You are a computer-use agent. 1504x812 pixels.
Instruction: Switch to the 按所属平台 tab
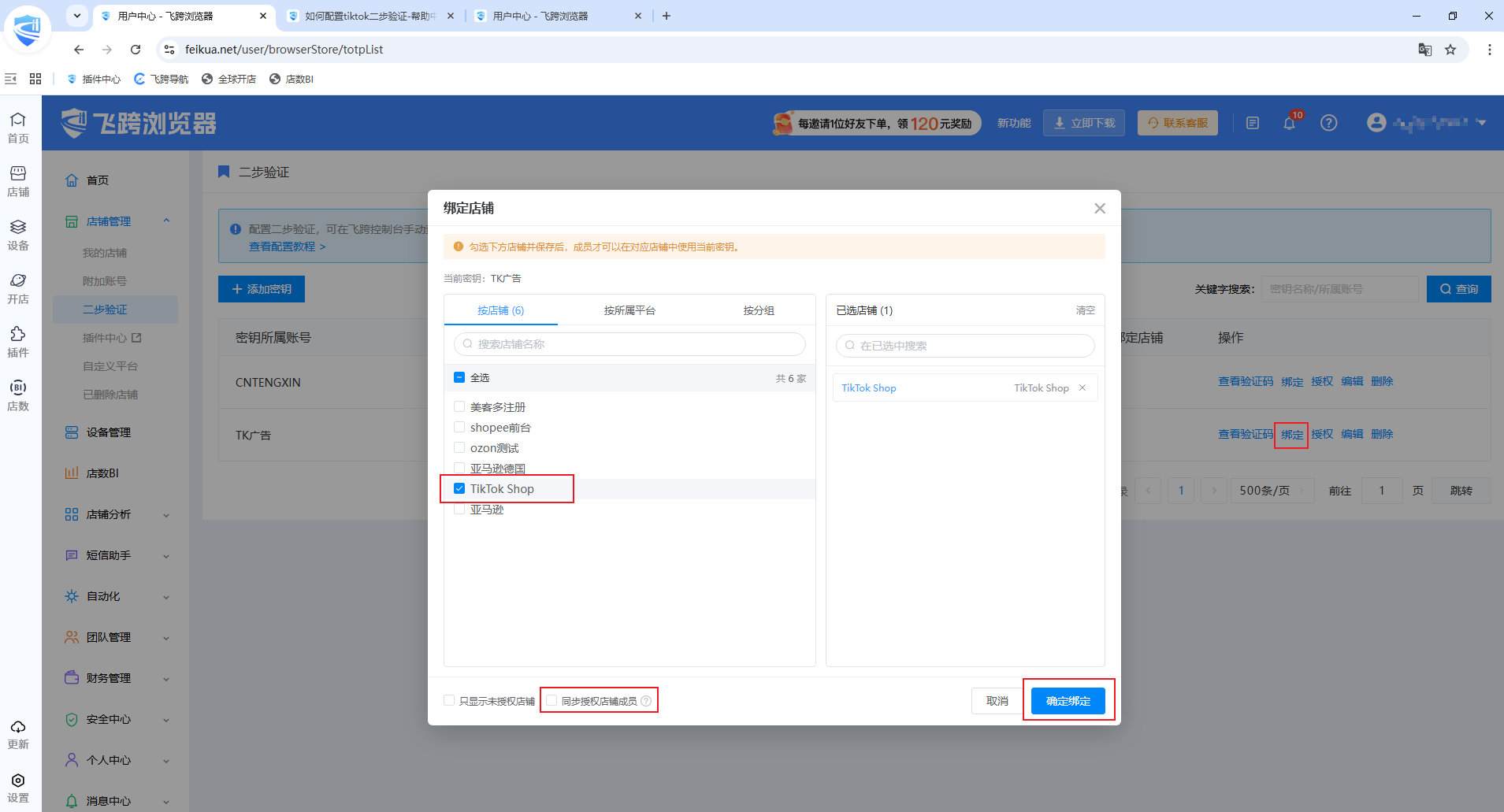[629, 310]
